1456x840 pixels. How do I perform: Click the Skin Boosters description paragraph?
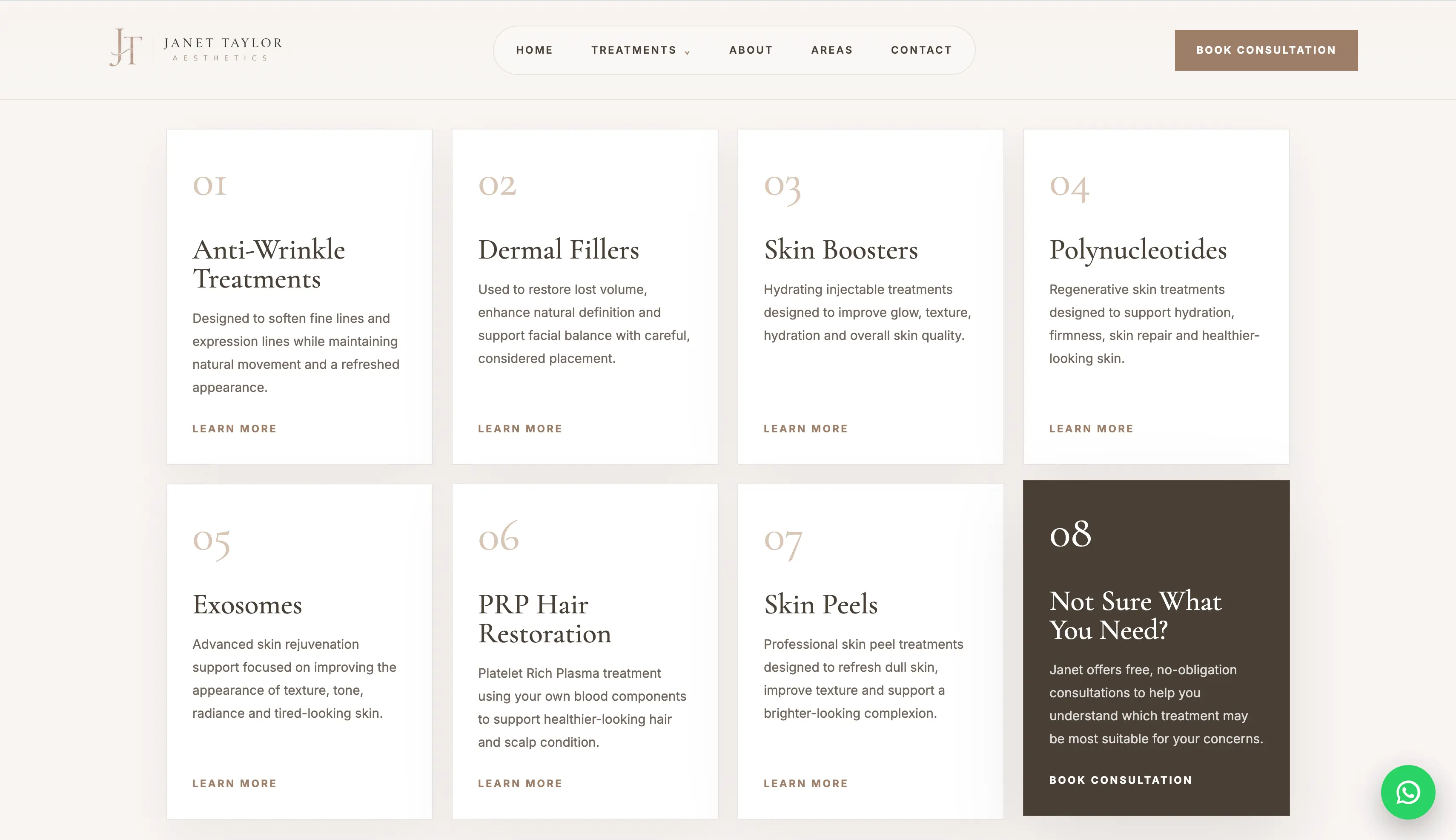[867, 313]
